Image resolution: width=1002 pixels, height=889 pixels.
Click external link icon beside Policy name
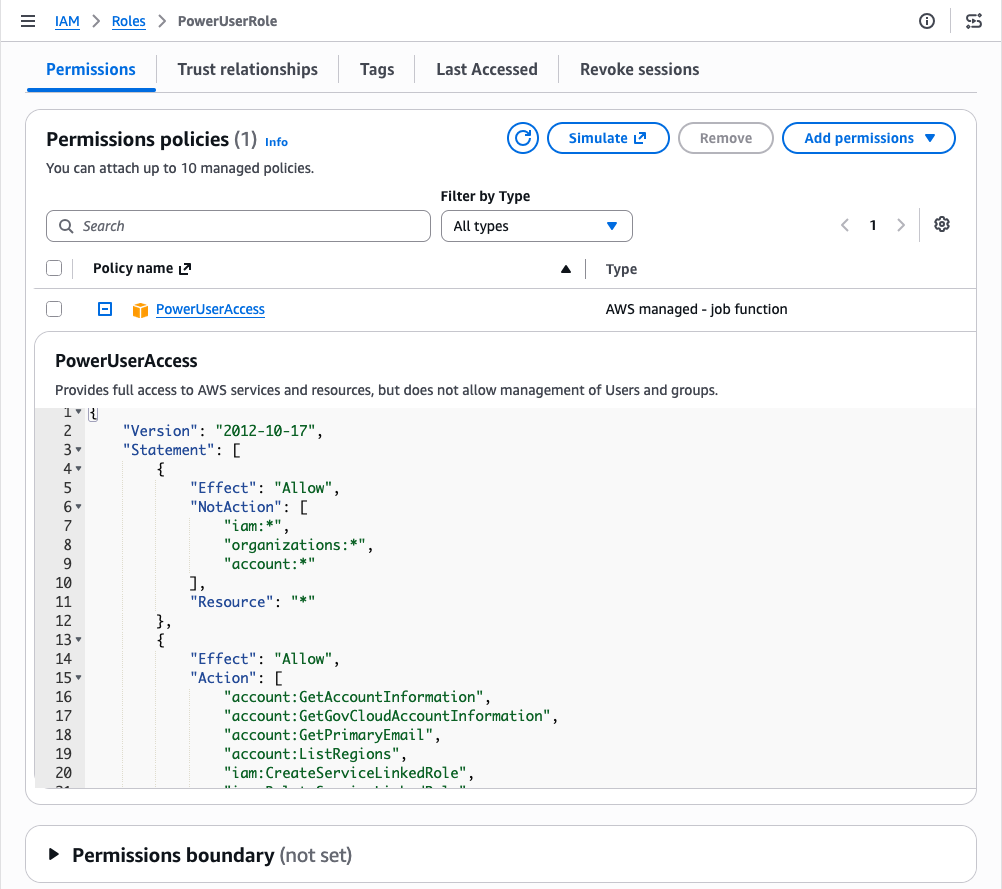pyautogui.click(x=185, y=269)
